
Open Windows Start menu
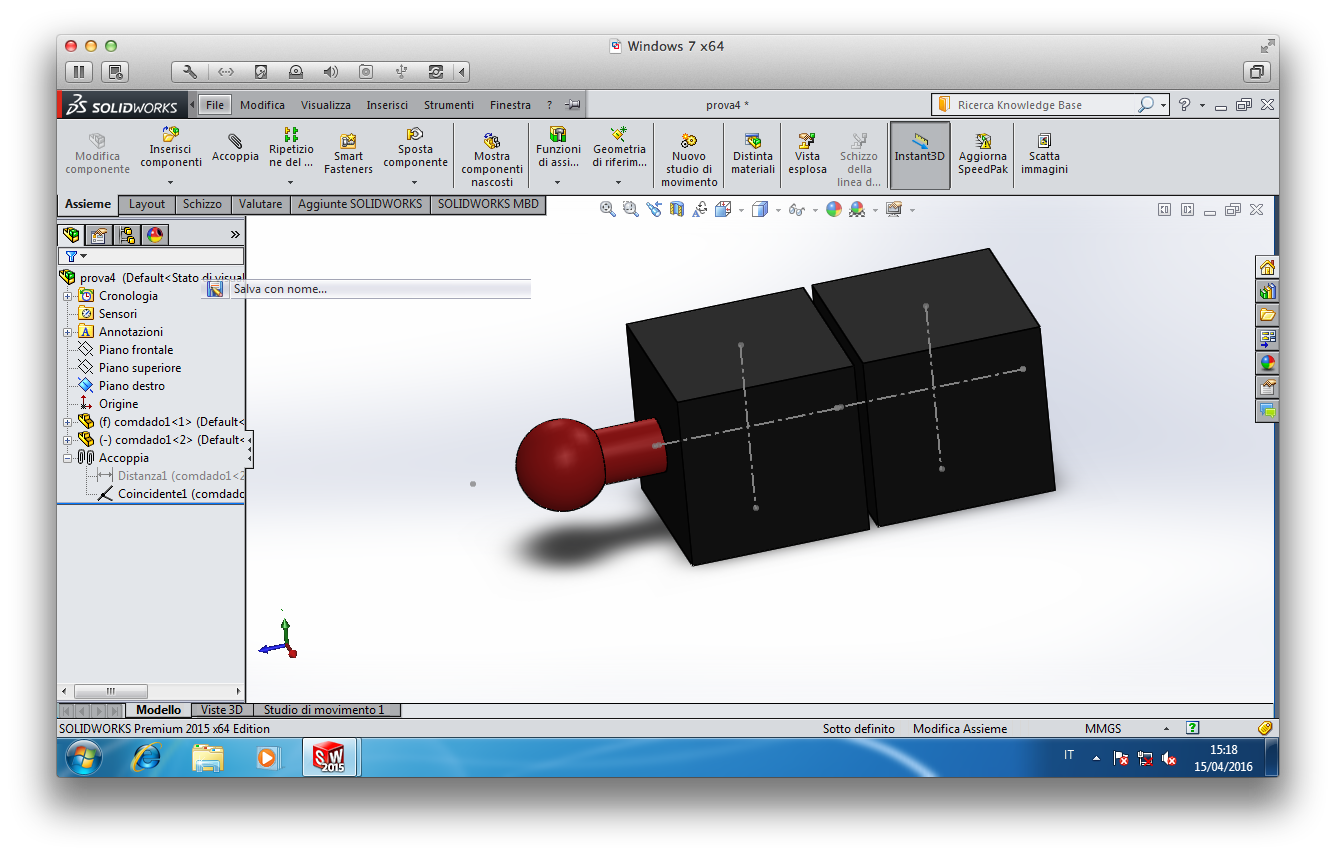84,758
